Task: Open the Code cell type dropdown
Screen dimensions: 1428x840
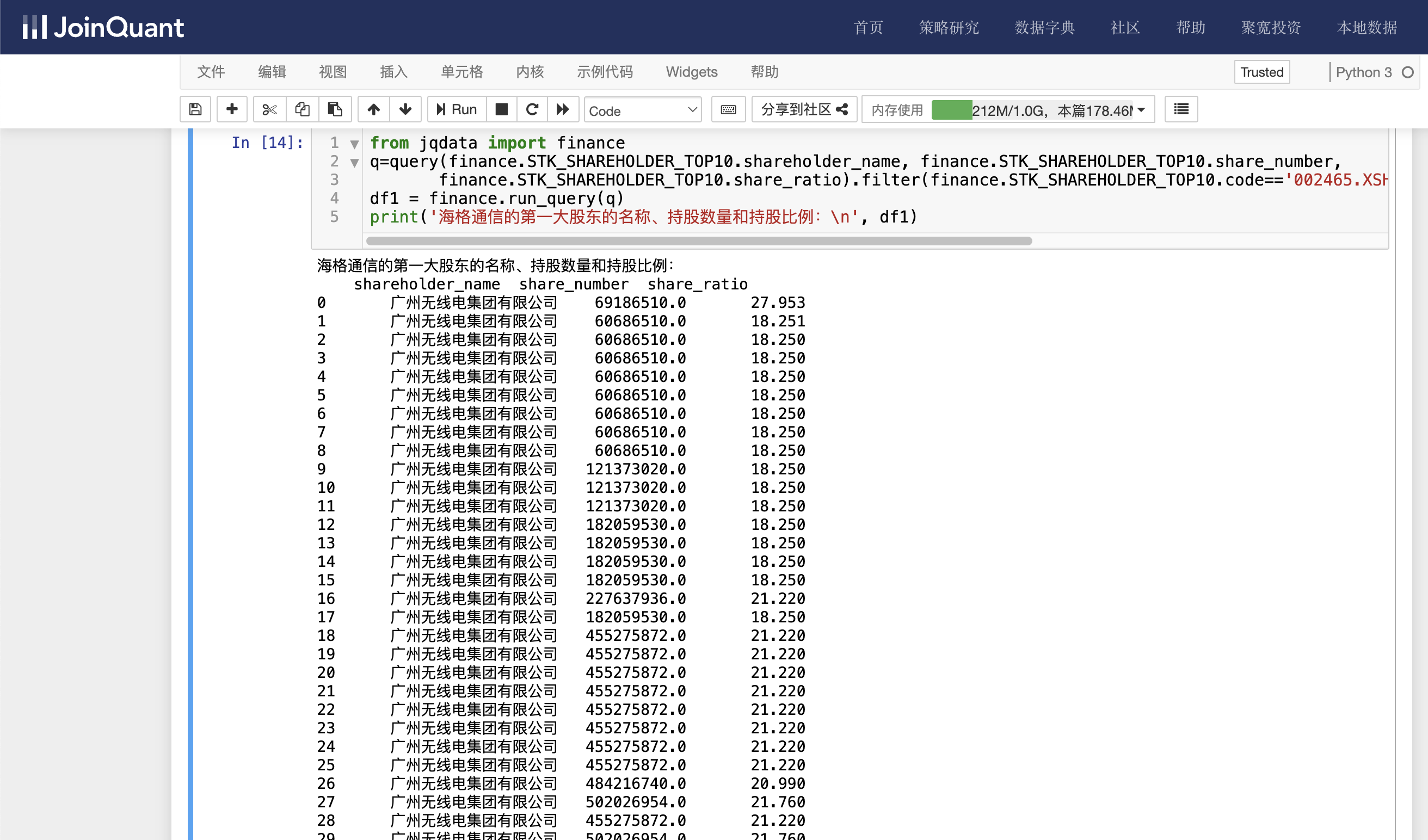Action: point(643,110)
